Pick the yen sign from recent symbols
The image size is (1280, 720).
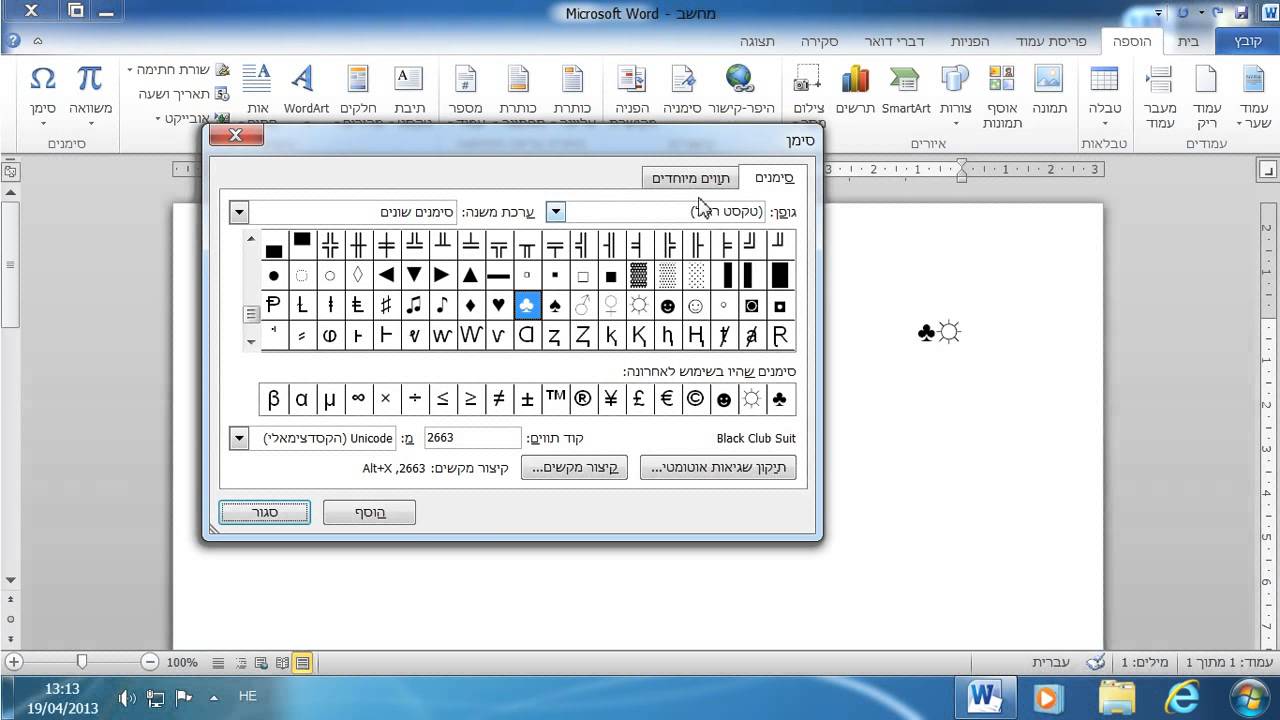[611, 399]
